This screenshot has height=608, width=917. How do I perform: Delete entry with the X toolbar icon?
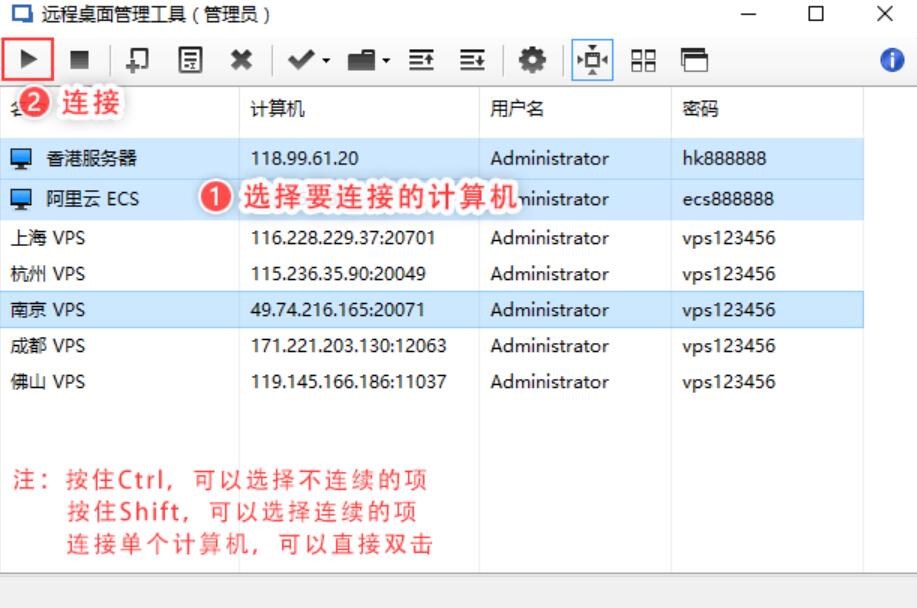click(x=241, y=60)
